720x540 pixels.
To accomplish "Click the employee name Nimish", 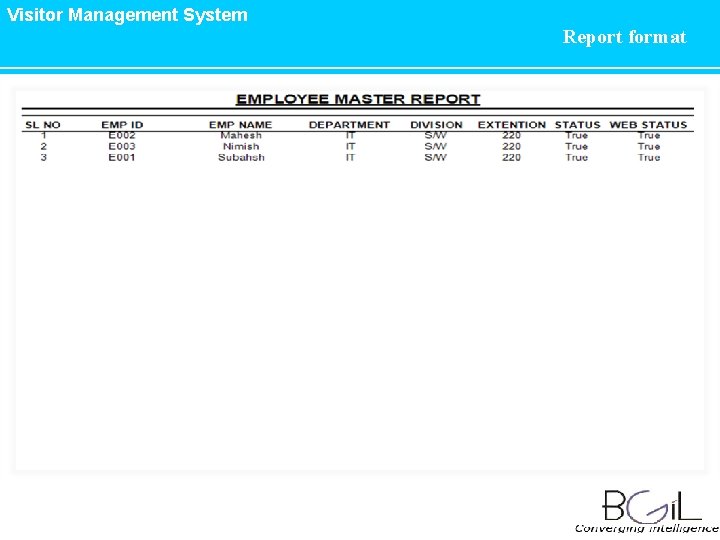I will (x=241, y=146).
